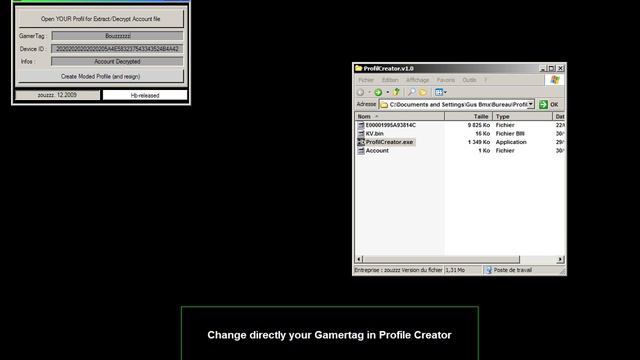
Task: Click the folder icon in the address bar
Action: [384, 105]
